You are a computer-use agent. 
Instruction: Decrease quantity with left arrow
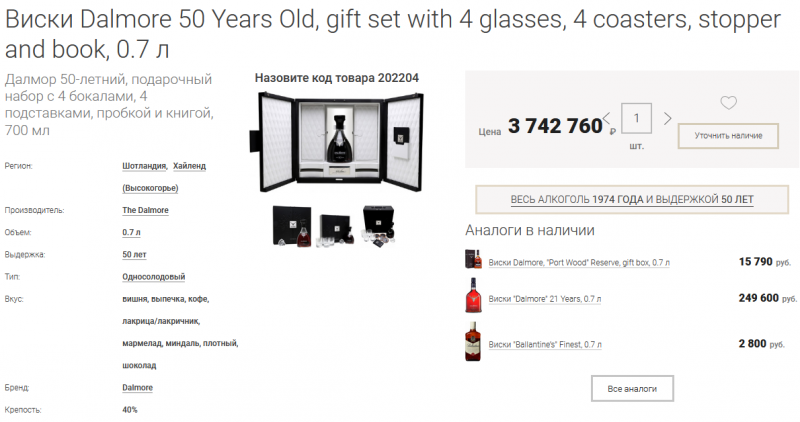pyautogui.click(x=606, y=120)
